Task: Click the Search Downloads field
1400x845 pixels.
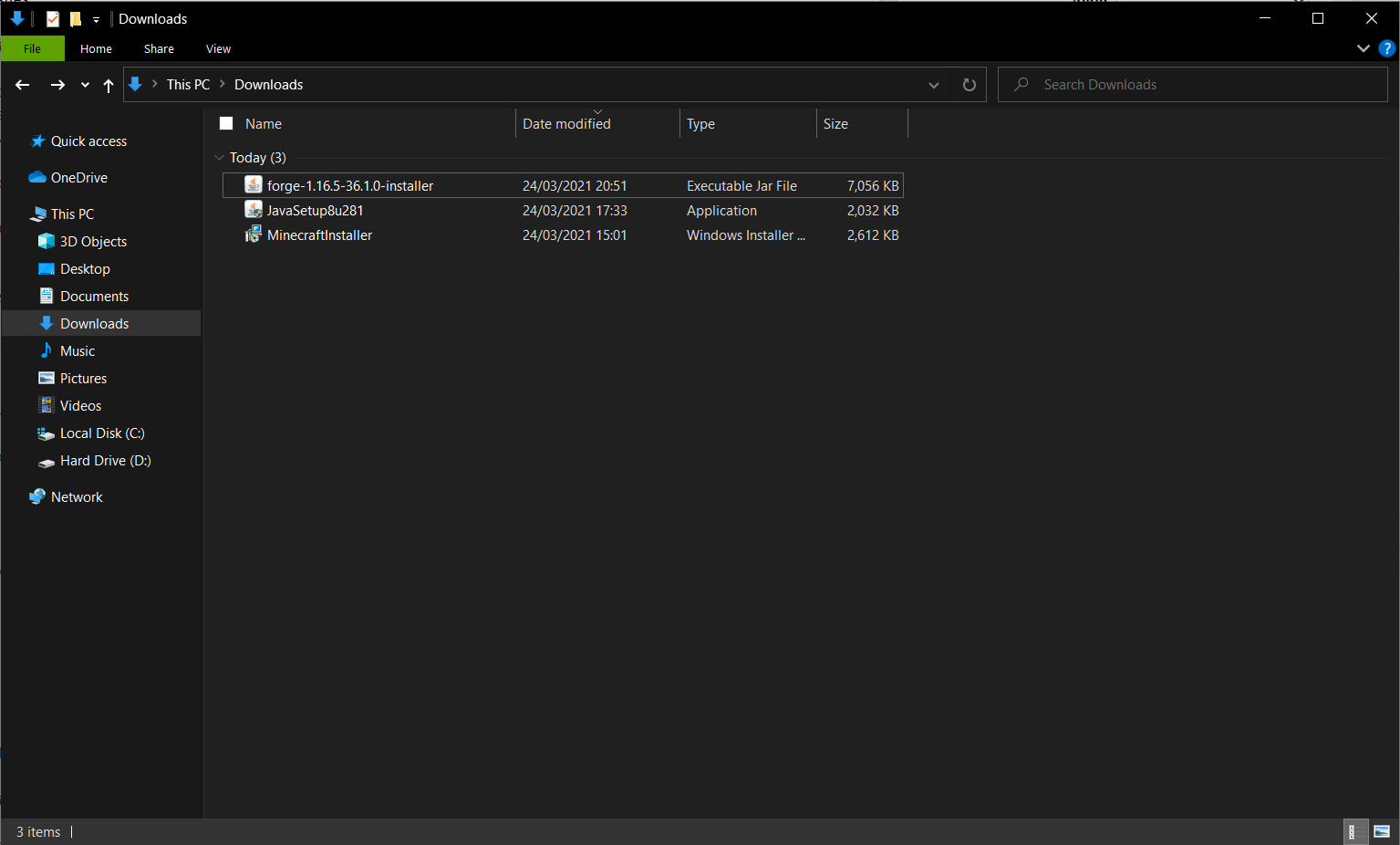Action: point(1192,84)
